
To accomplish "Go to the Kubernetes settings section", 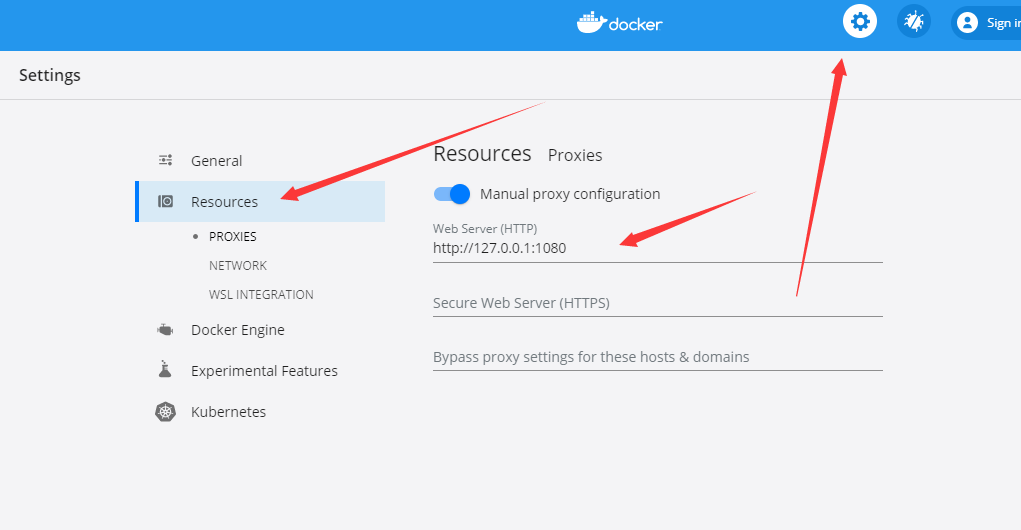I will point(229,412).
